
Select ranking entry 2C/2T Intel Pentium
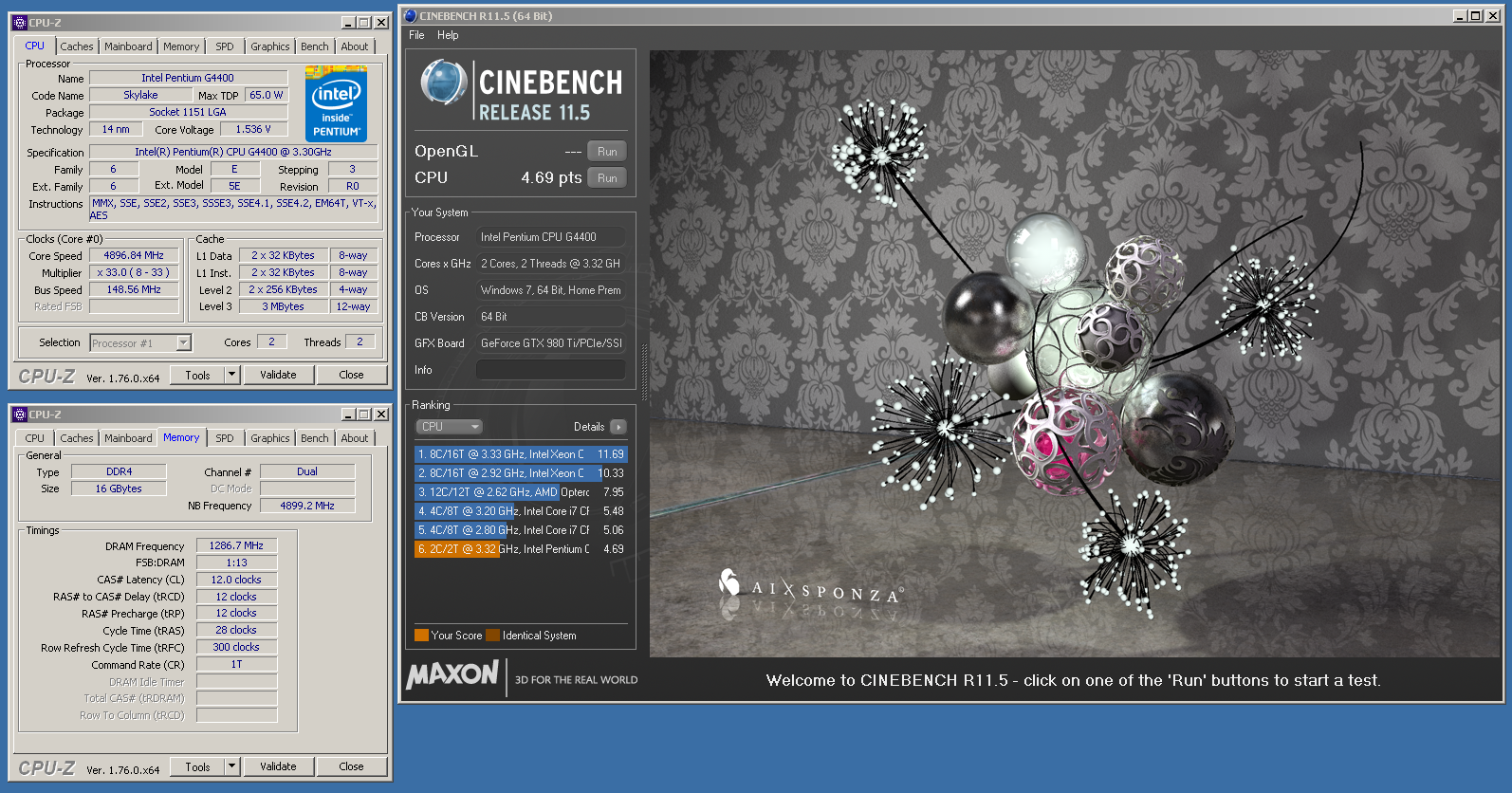click(521, 549)
